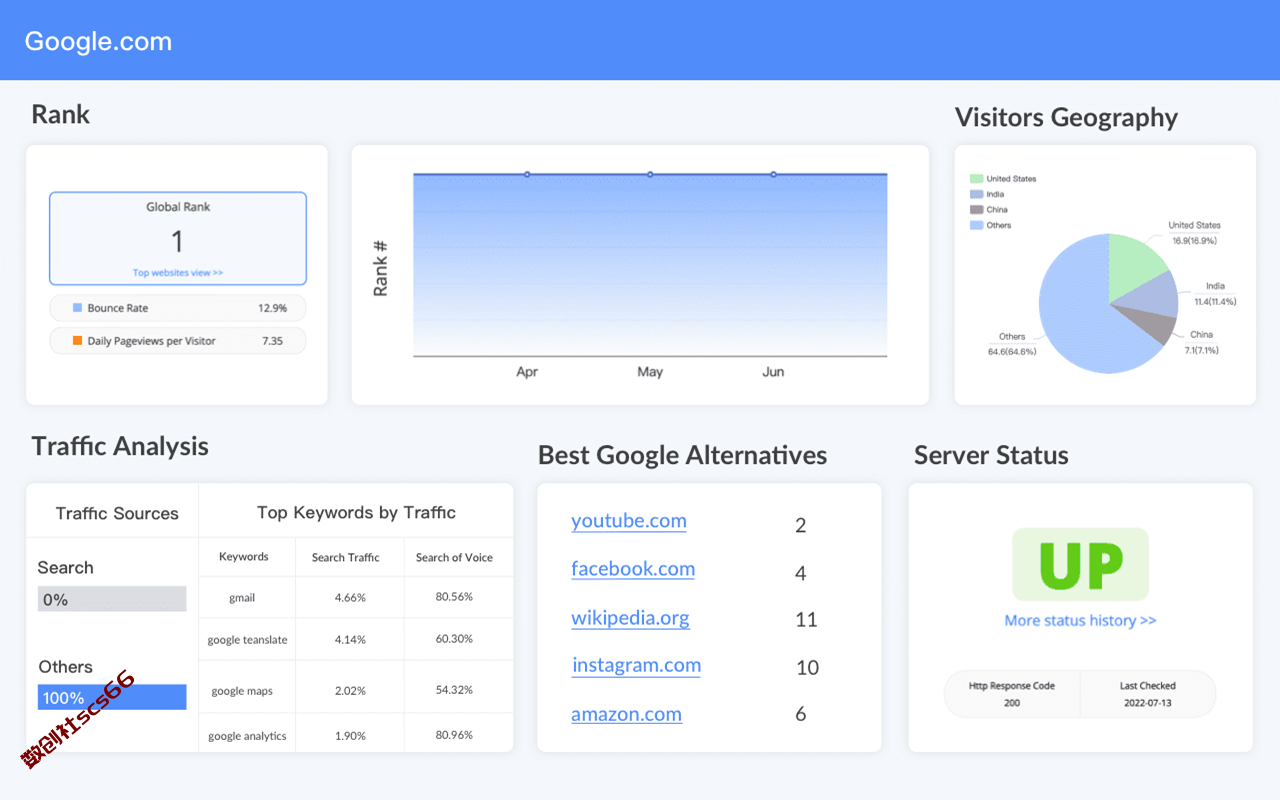Click the Apr data point on rank chart
Image resolution: width=1280 pixels, height=800 pixels.
click(527, 174)
